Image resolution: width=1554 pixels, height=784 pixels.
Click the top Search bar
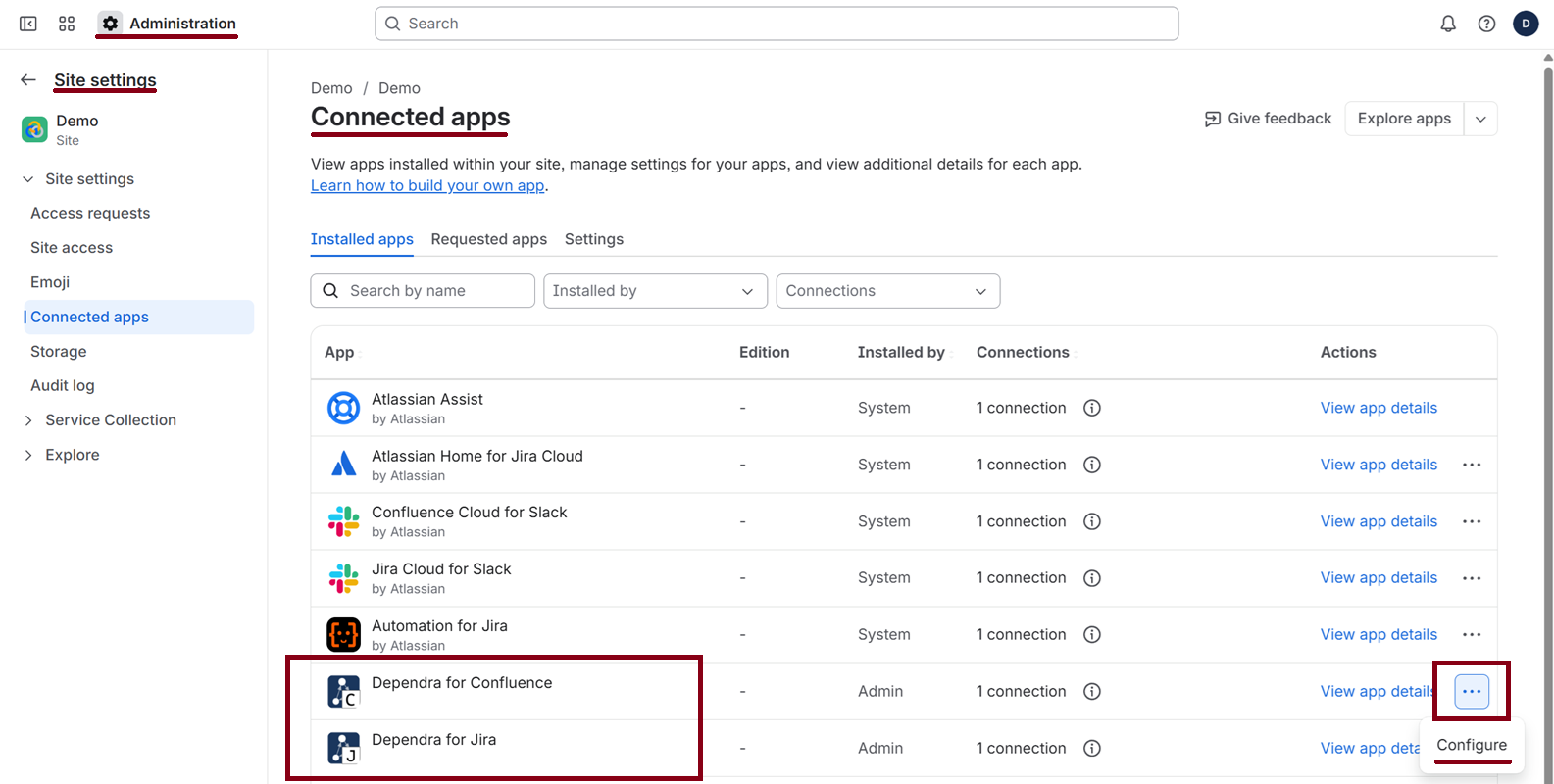pos(777,24)
